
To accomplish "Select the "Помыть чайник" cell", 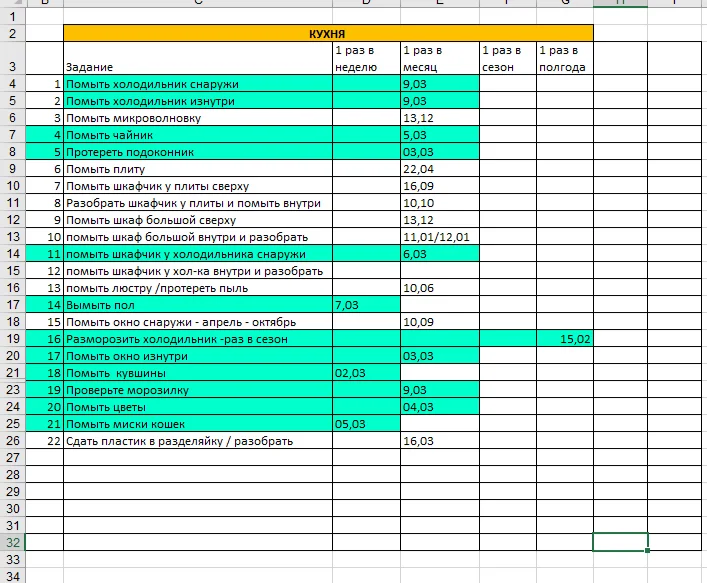I will click(198, 135).
